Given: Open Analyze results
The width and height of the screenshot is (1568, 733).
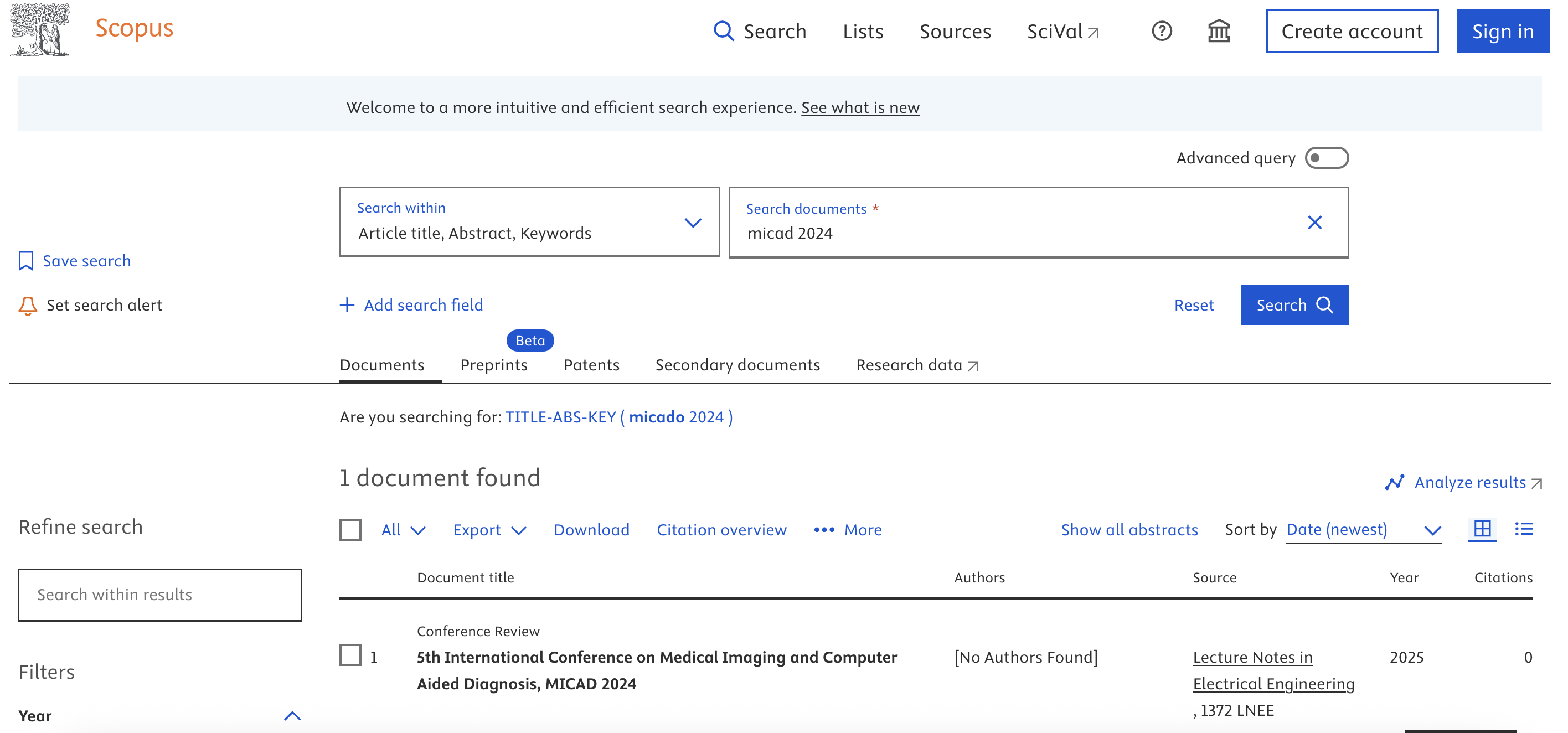Looking at the screenshot, I should pyautogui.click(x=1463, y=482).
